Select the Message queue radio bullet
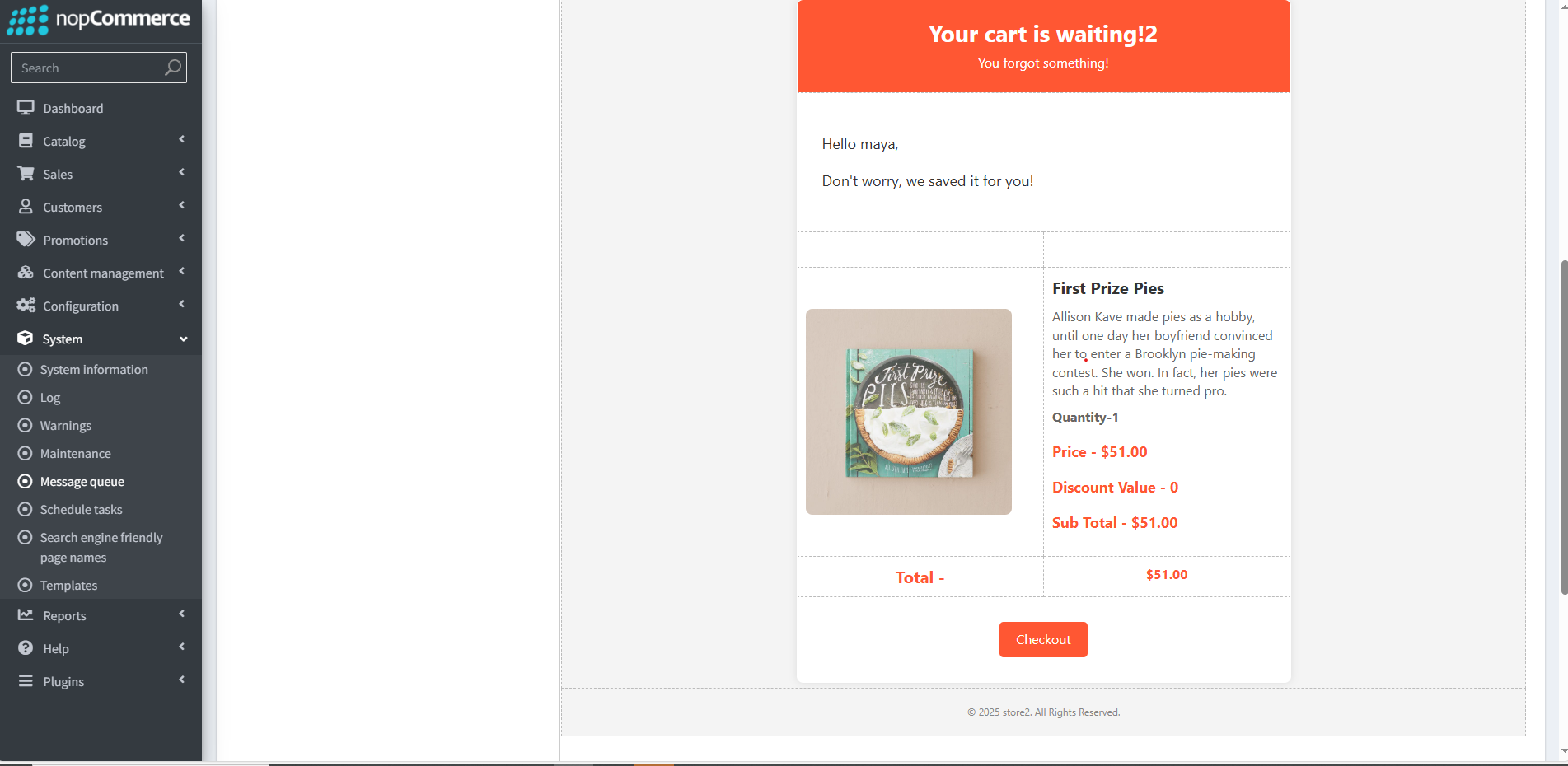Screen dimensions: 1568x766 [x=26, y=482]
